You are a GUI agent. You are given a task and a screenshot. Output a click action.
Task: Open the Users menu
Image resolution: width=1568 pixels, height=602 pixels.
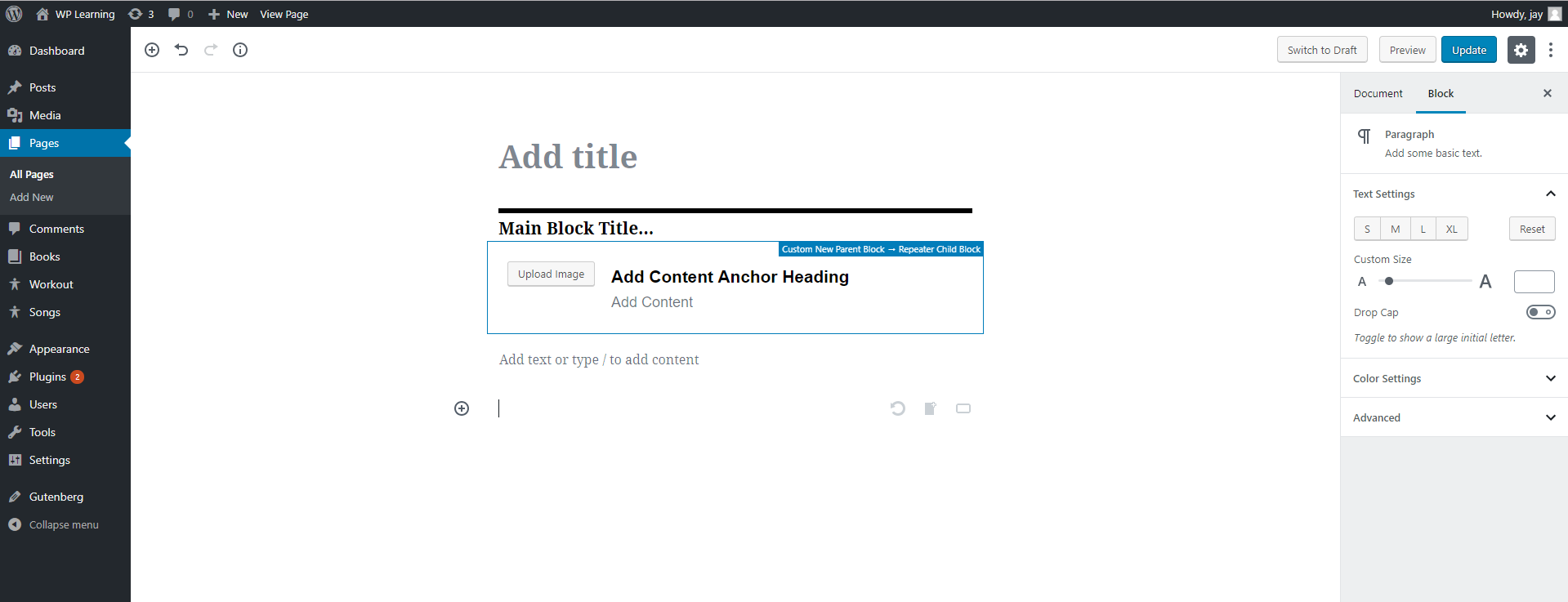pyautogui.click(x=65, y=404)
